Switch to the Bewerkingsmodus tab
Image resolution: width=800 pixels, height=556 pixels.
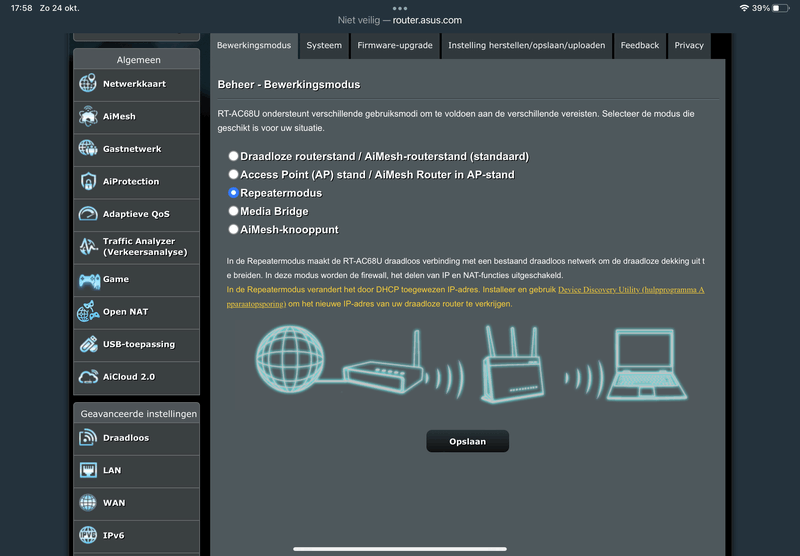(254, 45)
